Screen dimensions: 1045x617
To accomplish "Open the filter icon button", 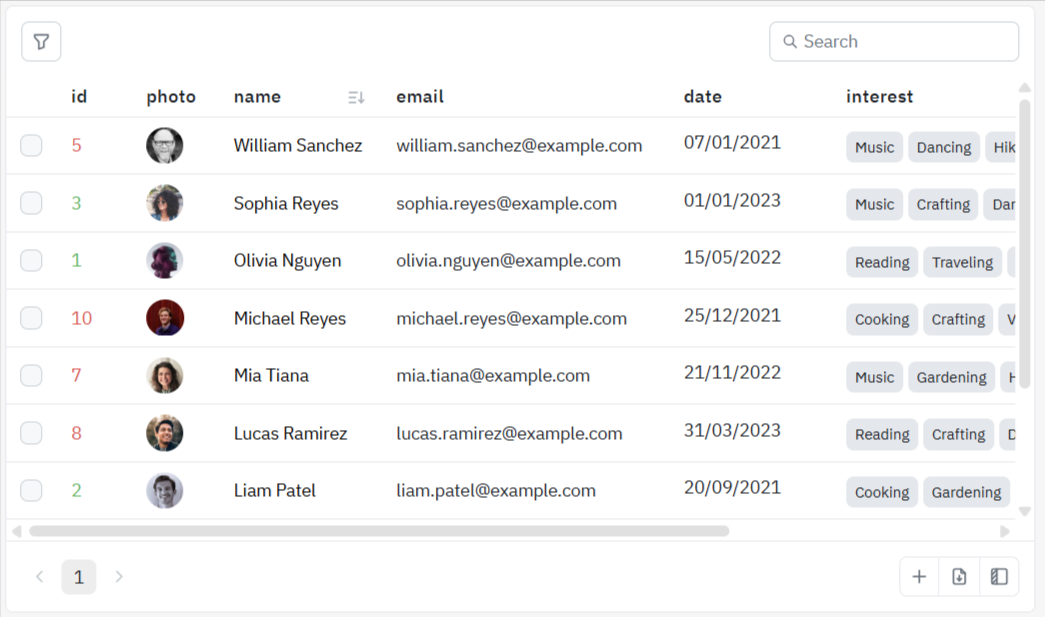I will pyautogui.click(x=41, y=42).
